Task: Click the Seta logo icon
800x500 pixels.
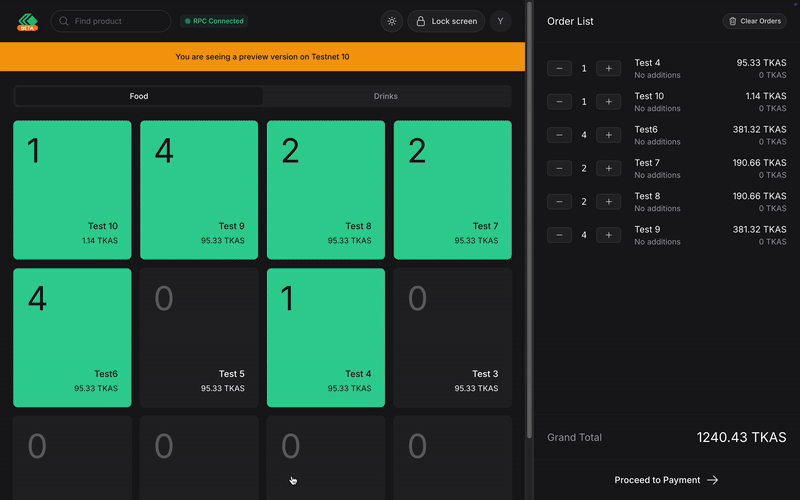Action: (x=27, y=21)
